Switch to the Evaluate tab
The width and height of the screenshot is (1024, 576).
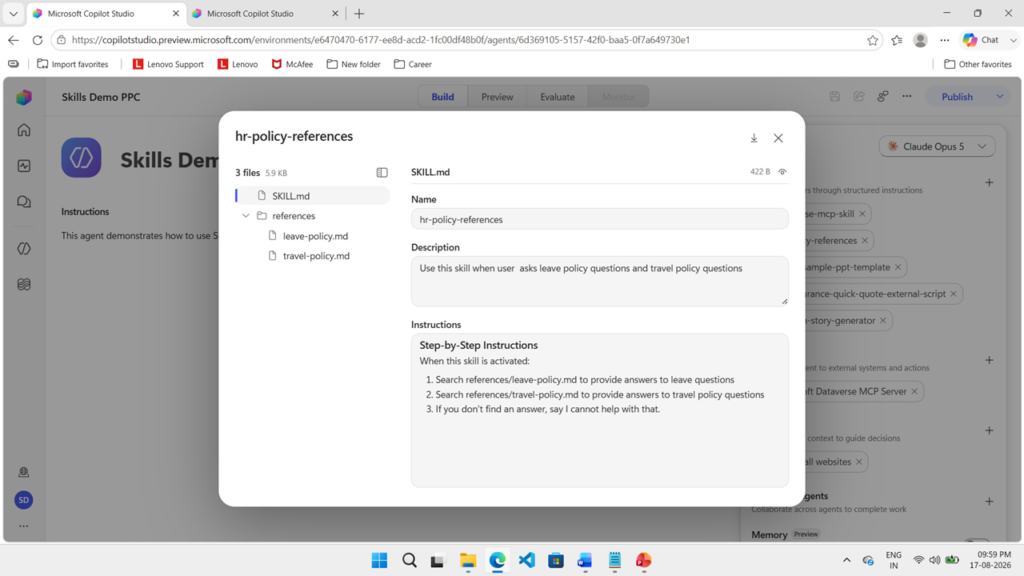557,97
